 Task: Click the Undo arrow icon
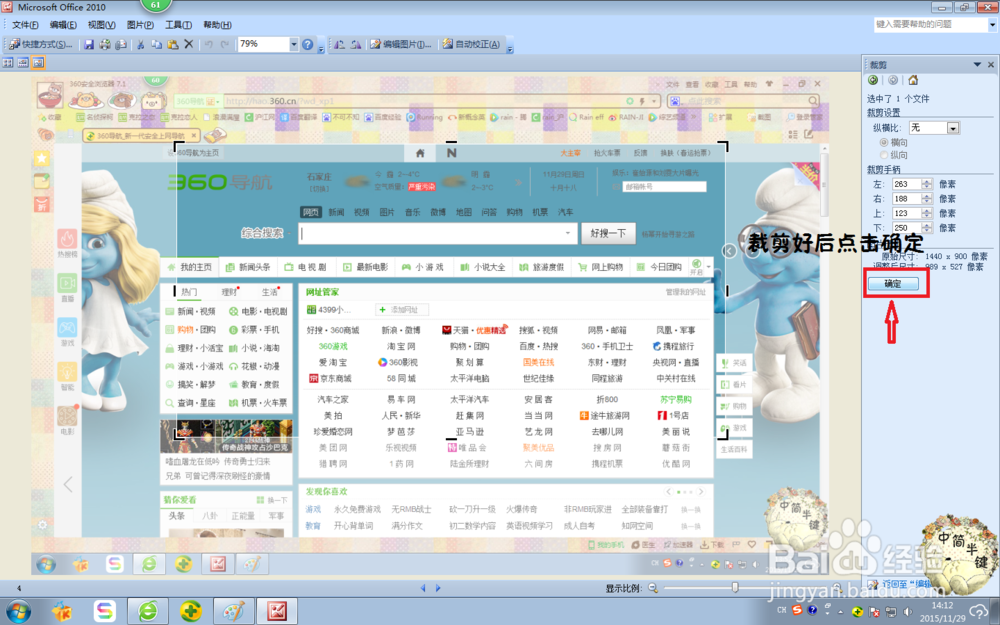pyautogui.click(x=209, y=44)
